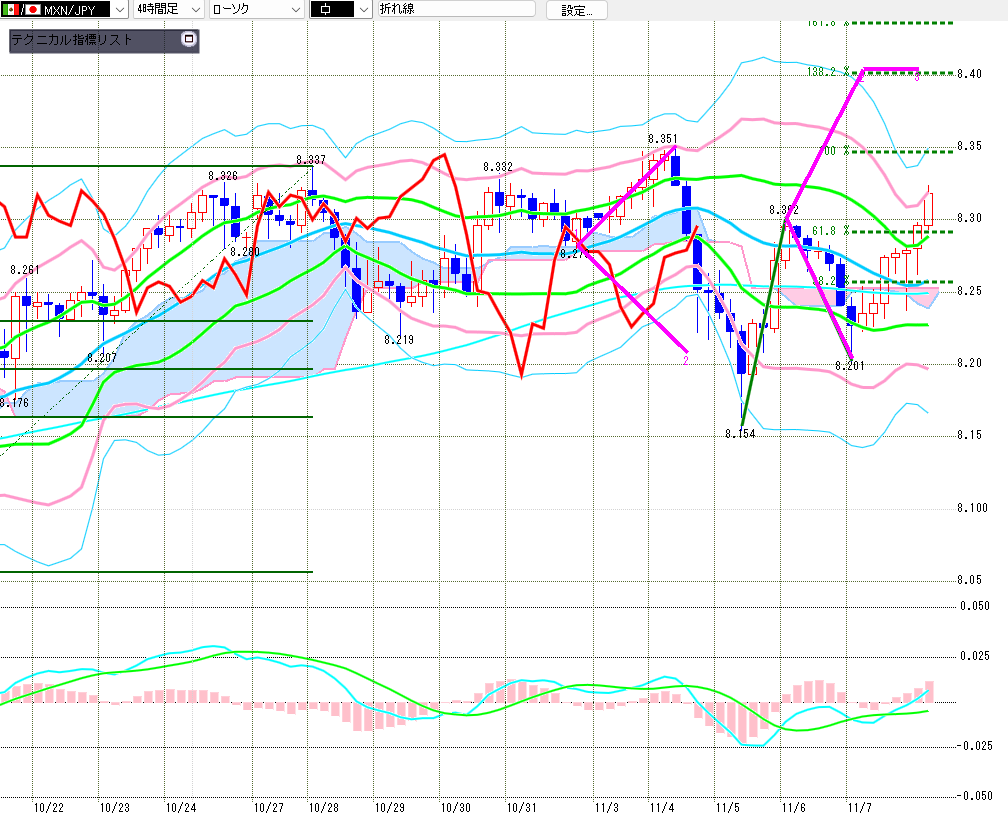Open the MXN/JPY currency pair dropdown

118,10
